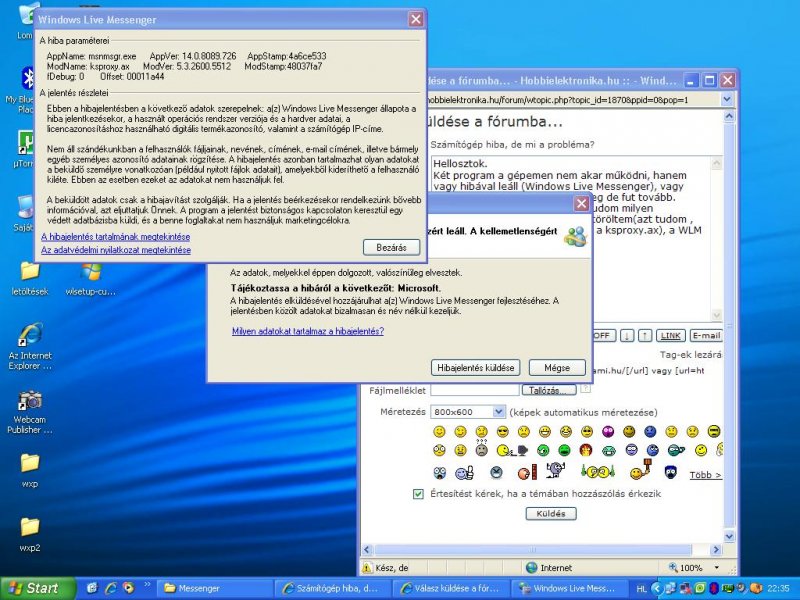Viewport: 800px width, 600px height.
Task: Click Hibajelentés küldése button
Action: (476, 367)
